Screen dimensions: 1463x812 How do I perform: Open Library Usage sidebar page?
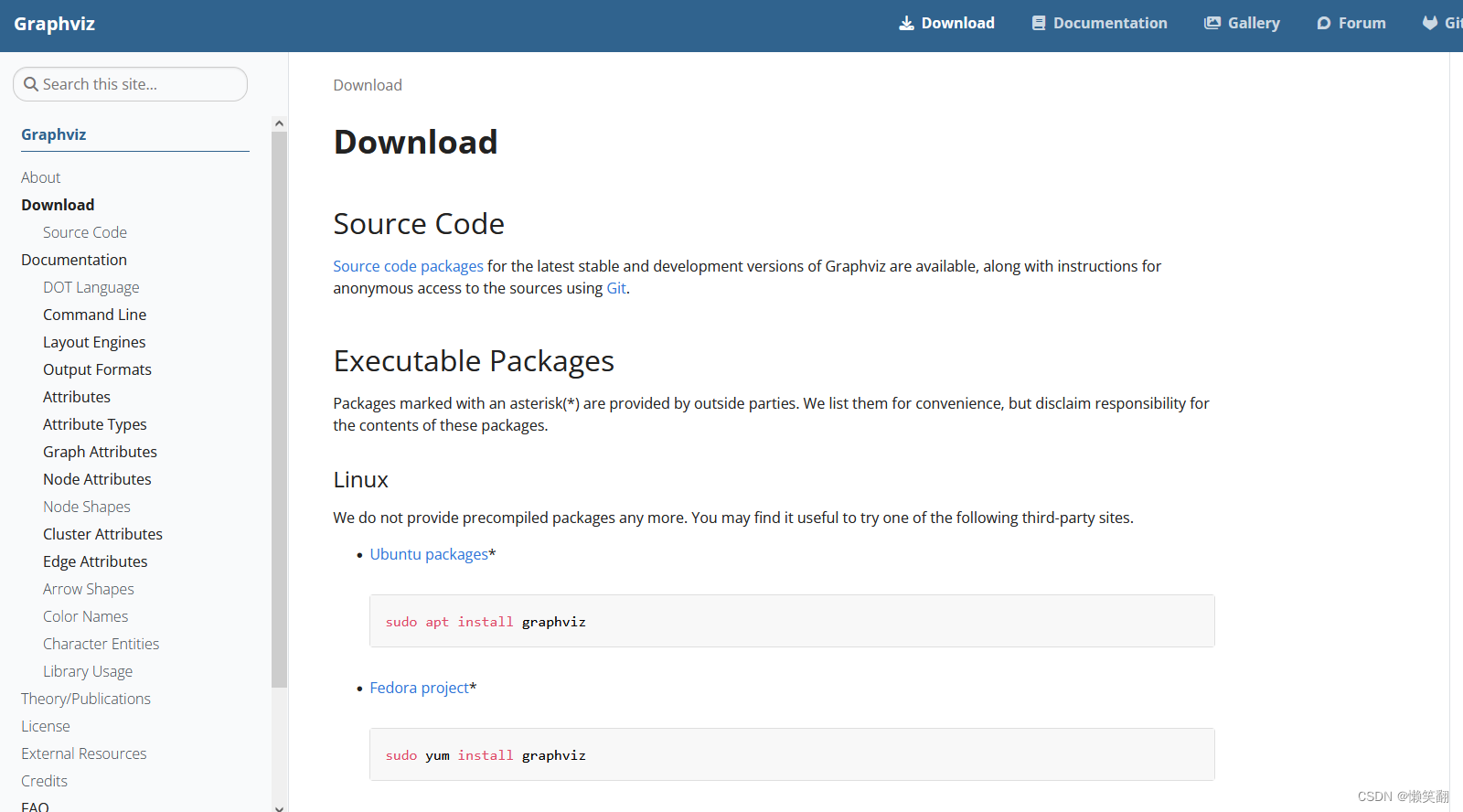click(88, 671)
